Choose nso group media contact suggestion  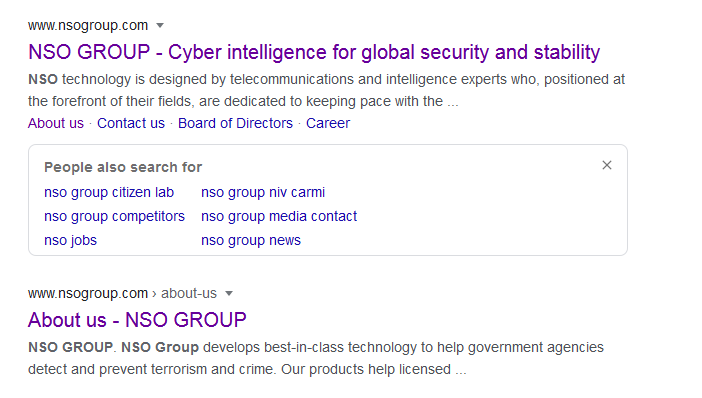(279, 217)
